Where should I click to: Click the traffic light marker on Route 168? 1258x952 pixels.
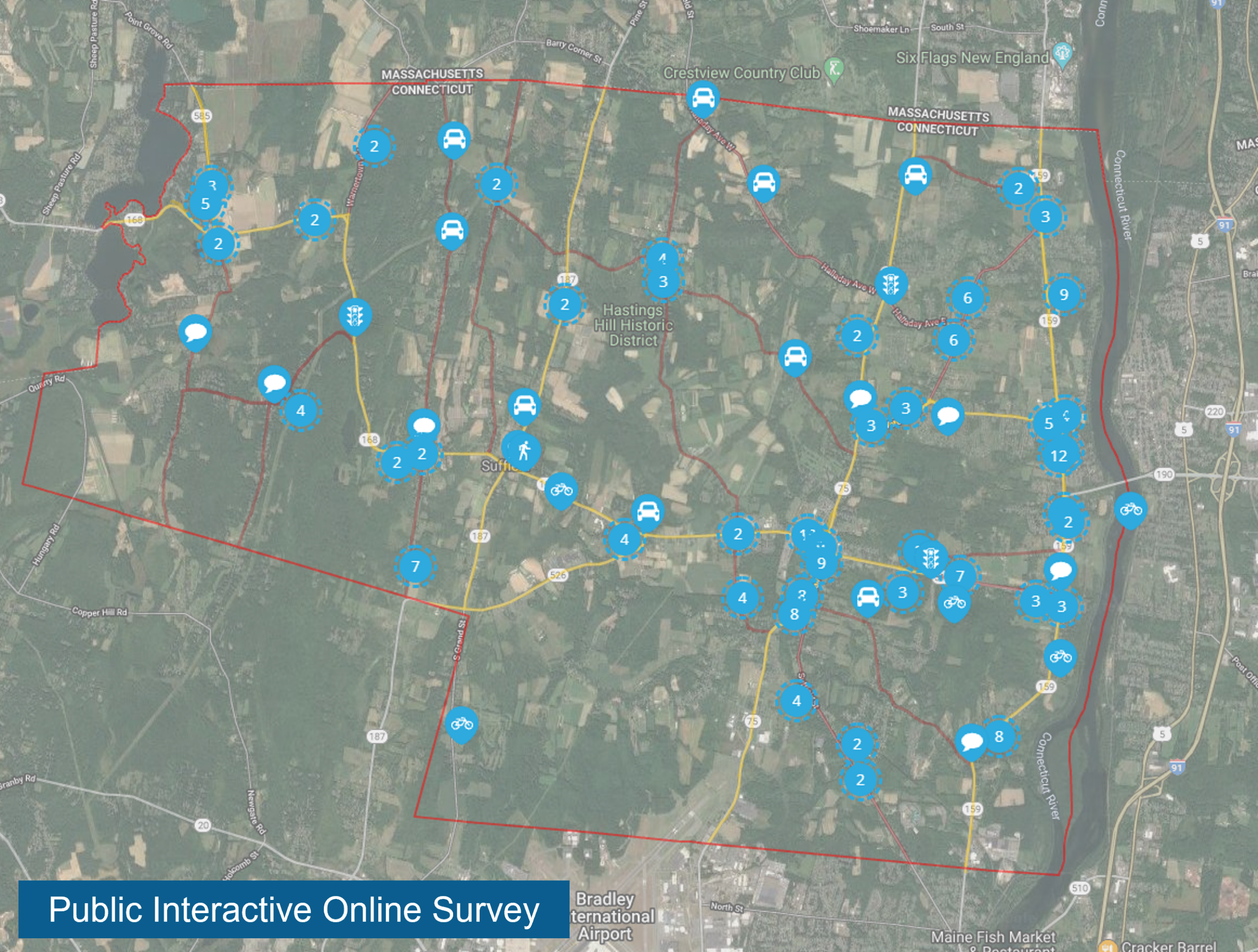coord(355,315)
